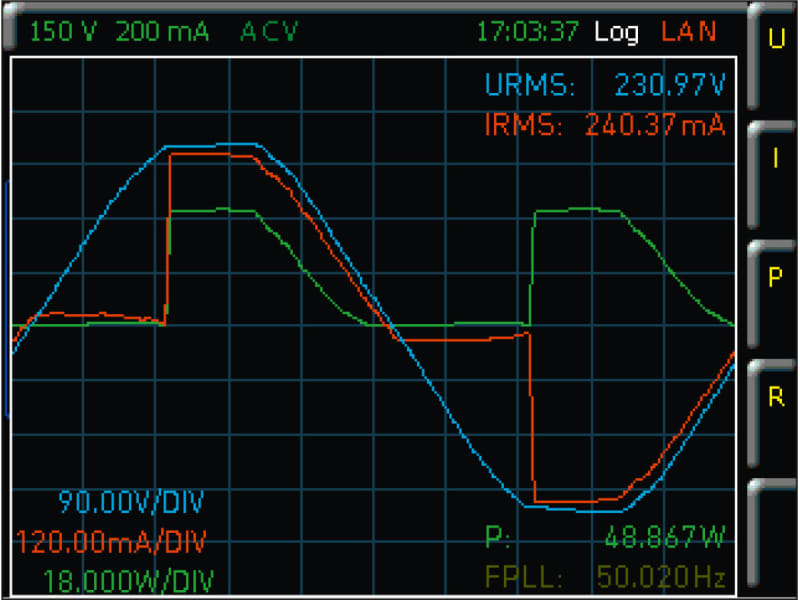Click the P: power label

(x=497, y=537)
